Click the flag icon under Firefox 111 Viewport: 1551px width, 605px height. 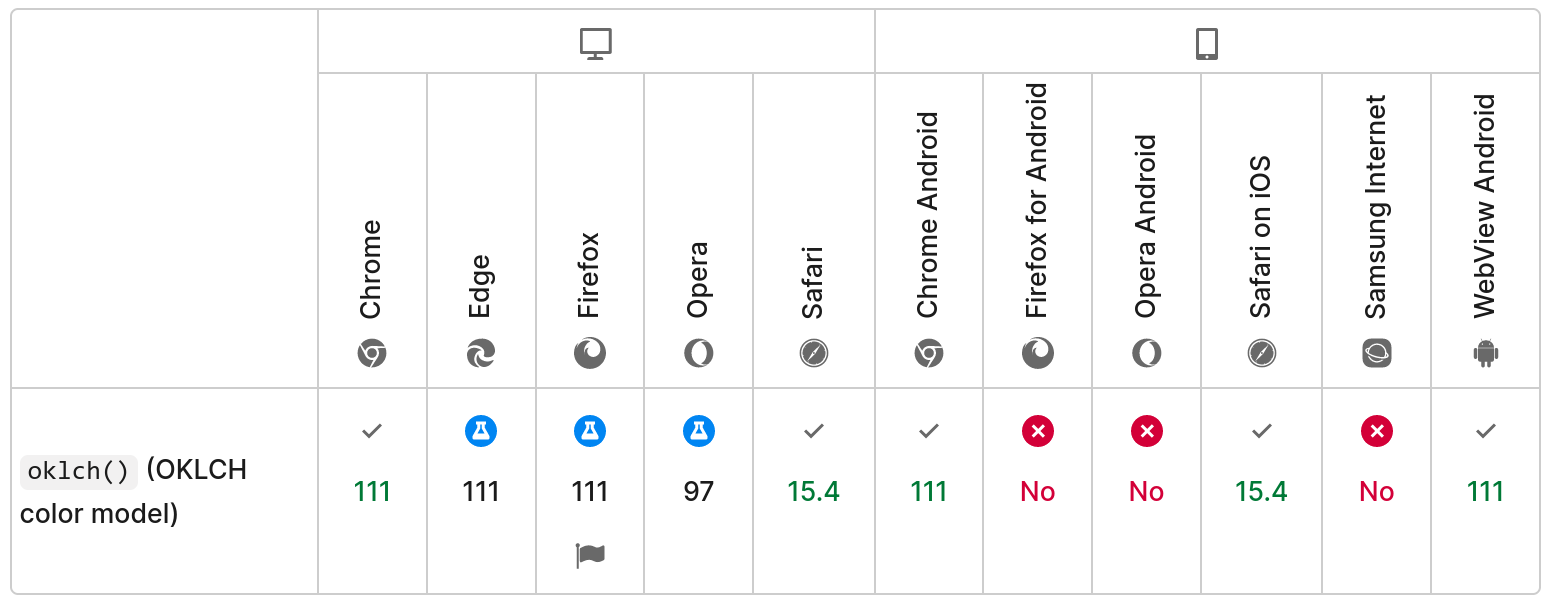[590, 555]
